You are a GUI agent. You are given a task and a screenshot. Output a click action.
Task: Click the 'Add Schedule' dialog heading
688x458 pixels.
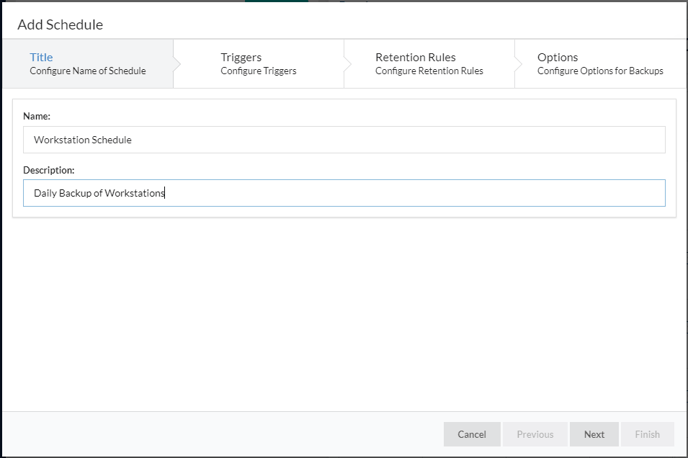point(60,25)
